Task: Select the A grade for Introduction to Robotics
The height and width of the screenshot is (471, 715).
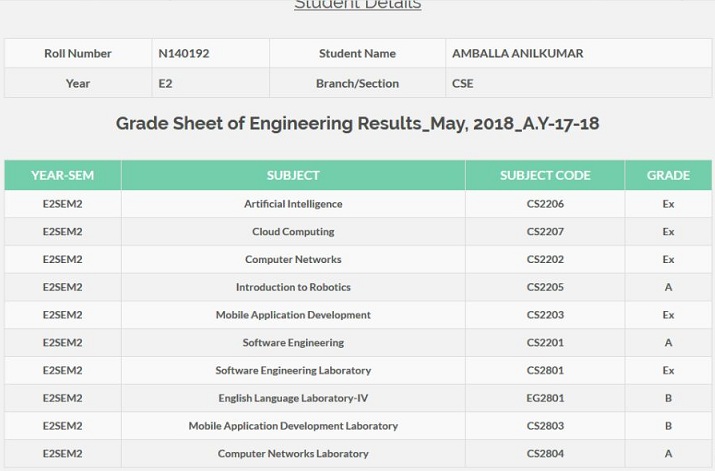Action: 668,287
